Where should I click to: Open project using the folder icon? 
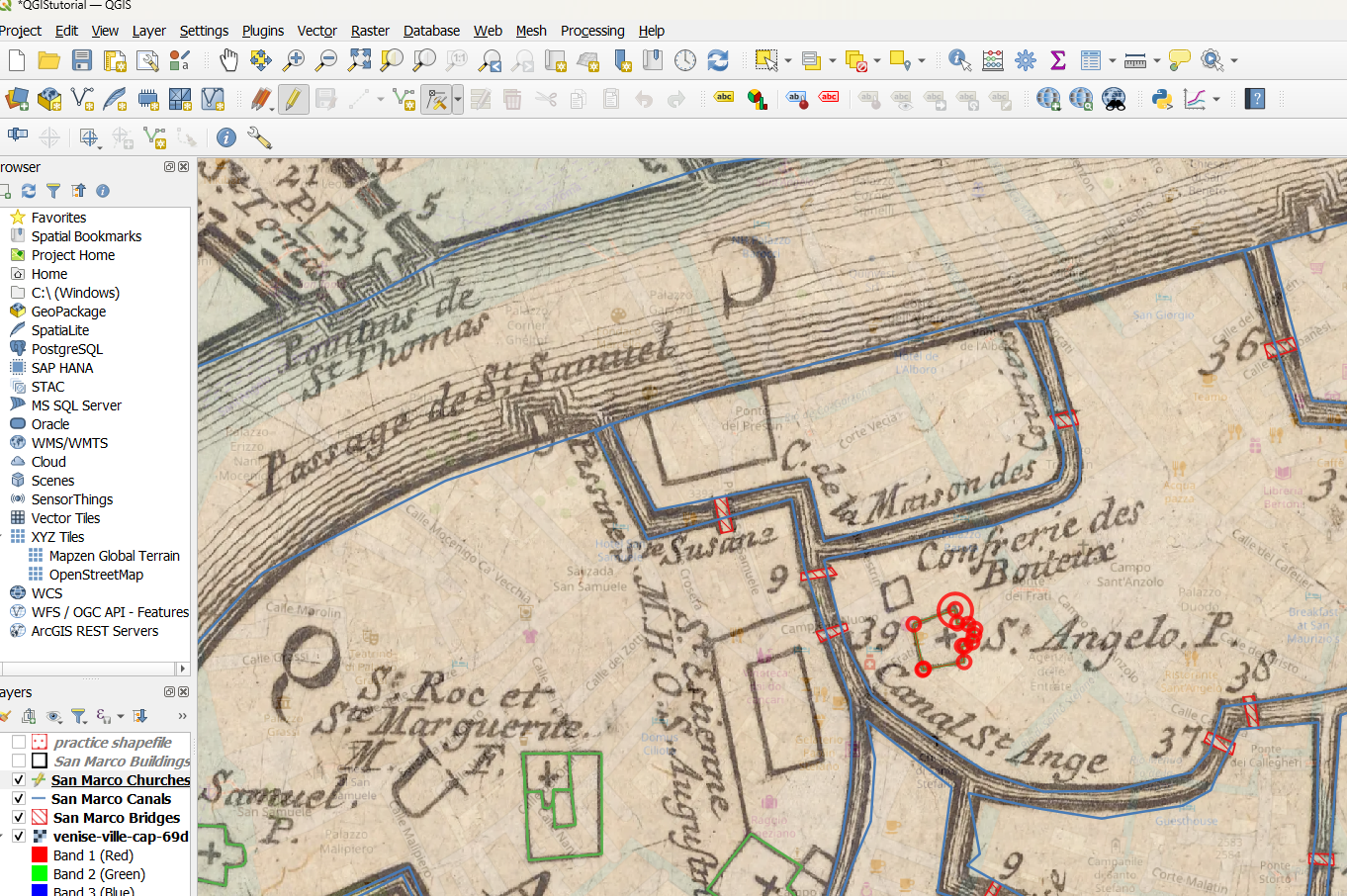(48, 60)
